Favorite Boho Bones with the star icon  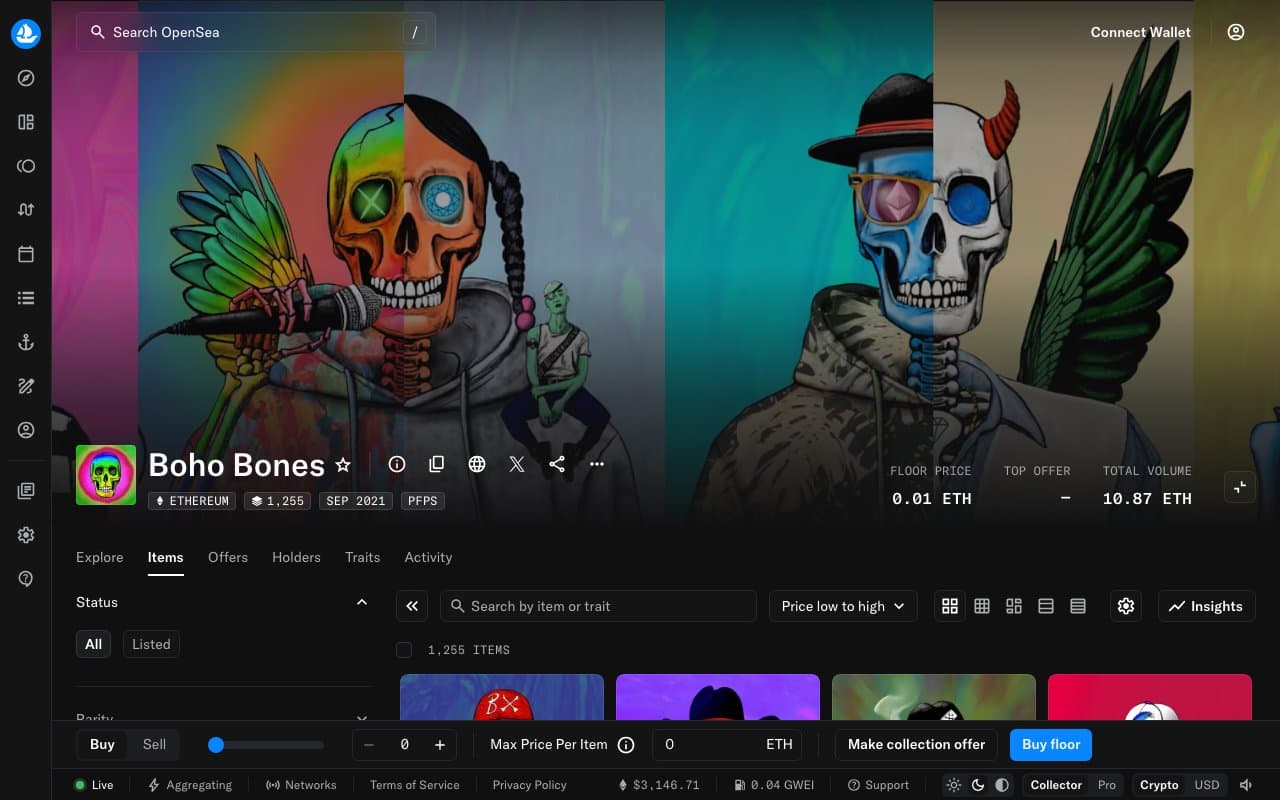pos(343,465)
